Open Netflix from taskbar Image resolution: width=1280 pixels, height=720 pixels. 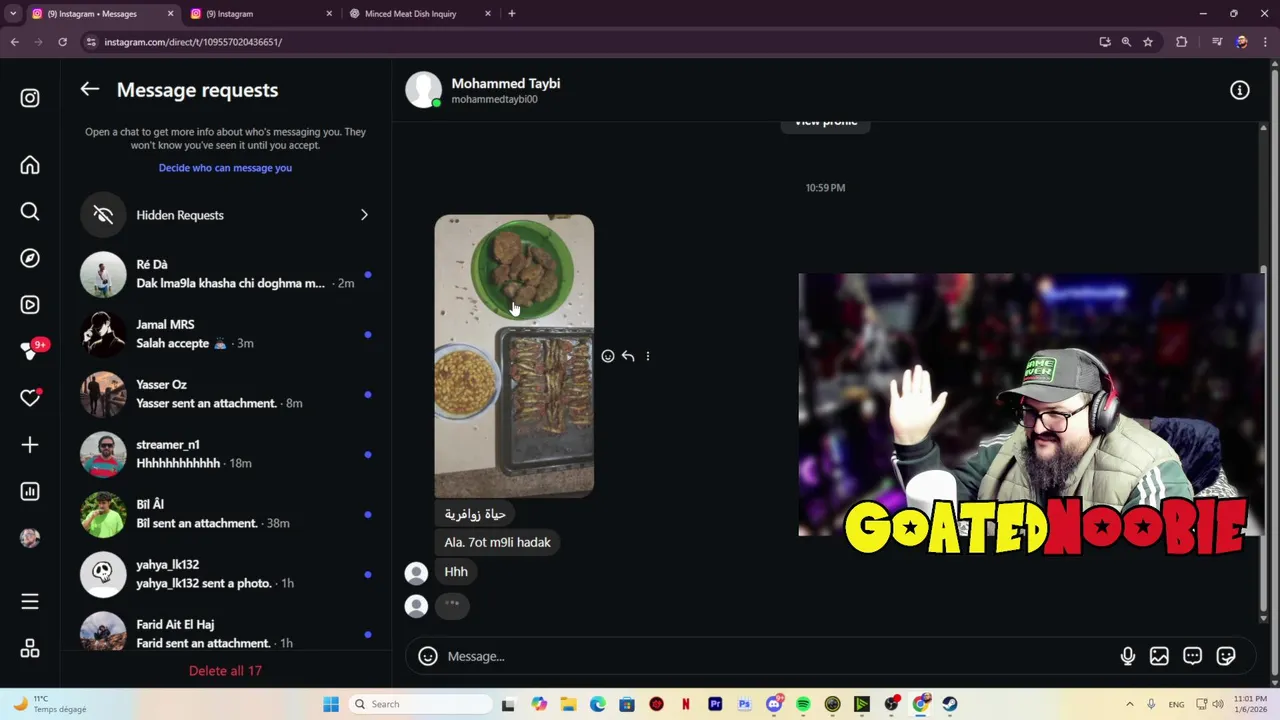686,704
